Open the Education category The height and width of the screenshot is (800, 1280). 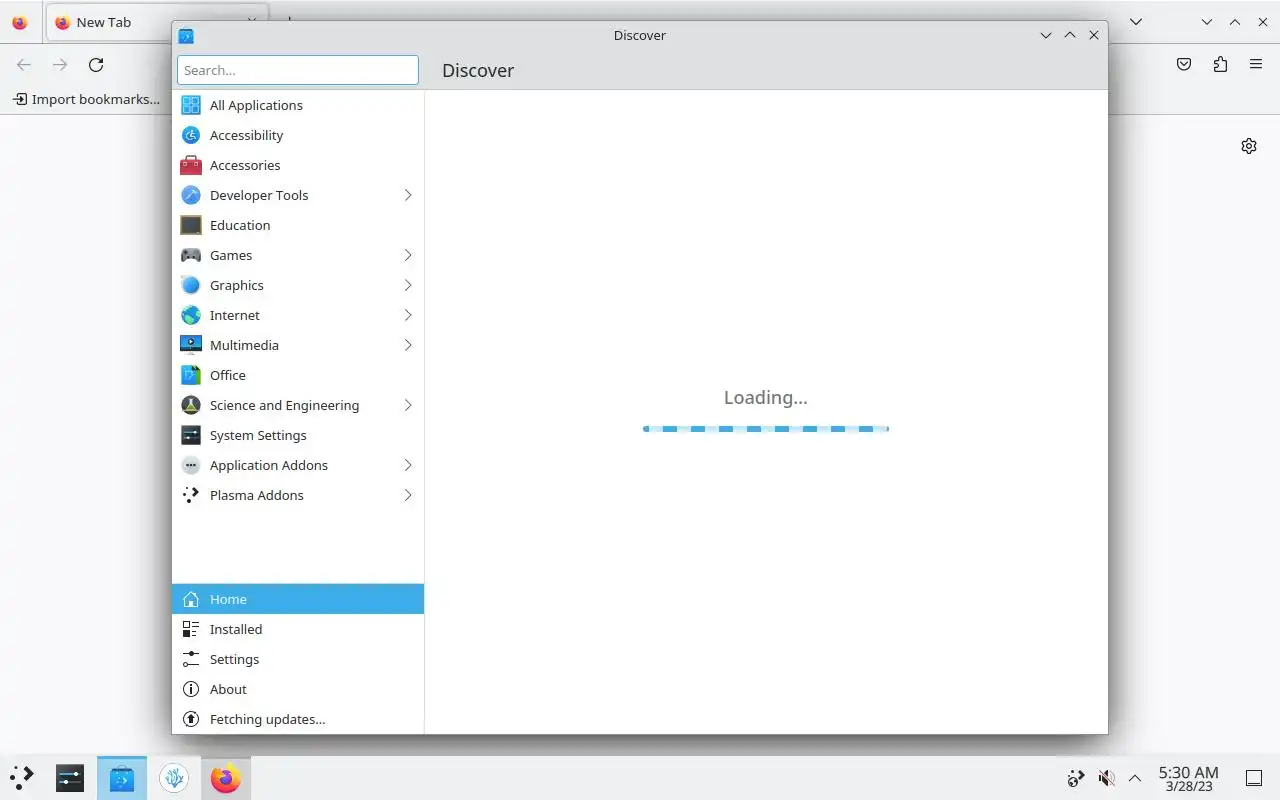(x=298, y=225)
